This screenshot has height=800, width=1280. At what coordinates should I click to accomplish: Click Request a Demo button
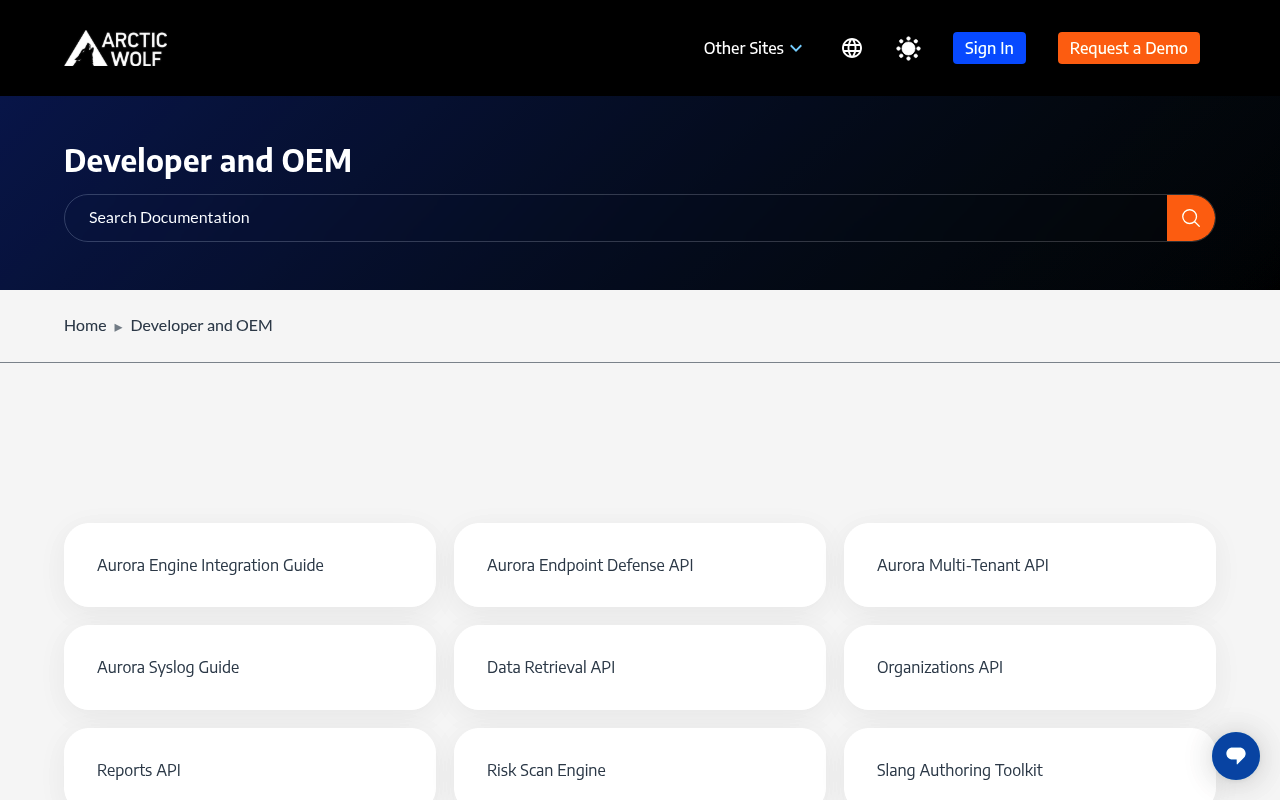(1129, 48)
